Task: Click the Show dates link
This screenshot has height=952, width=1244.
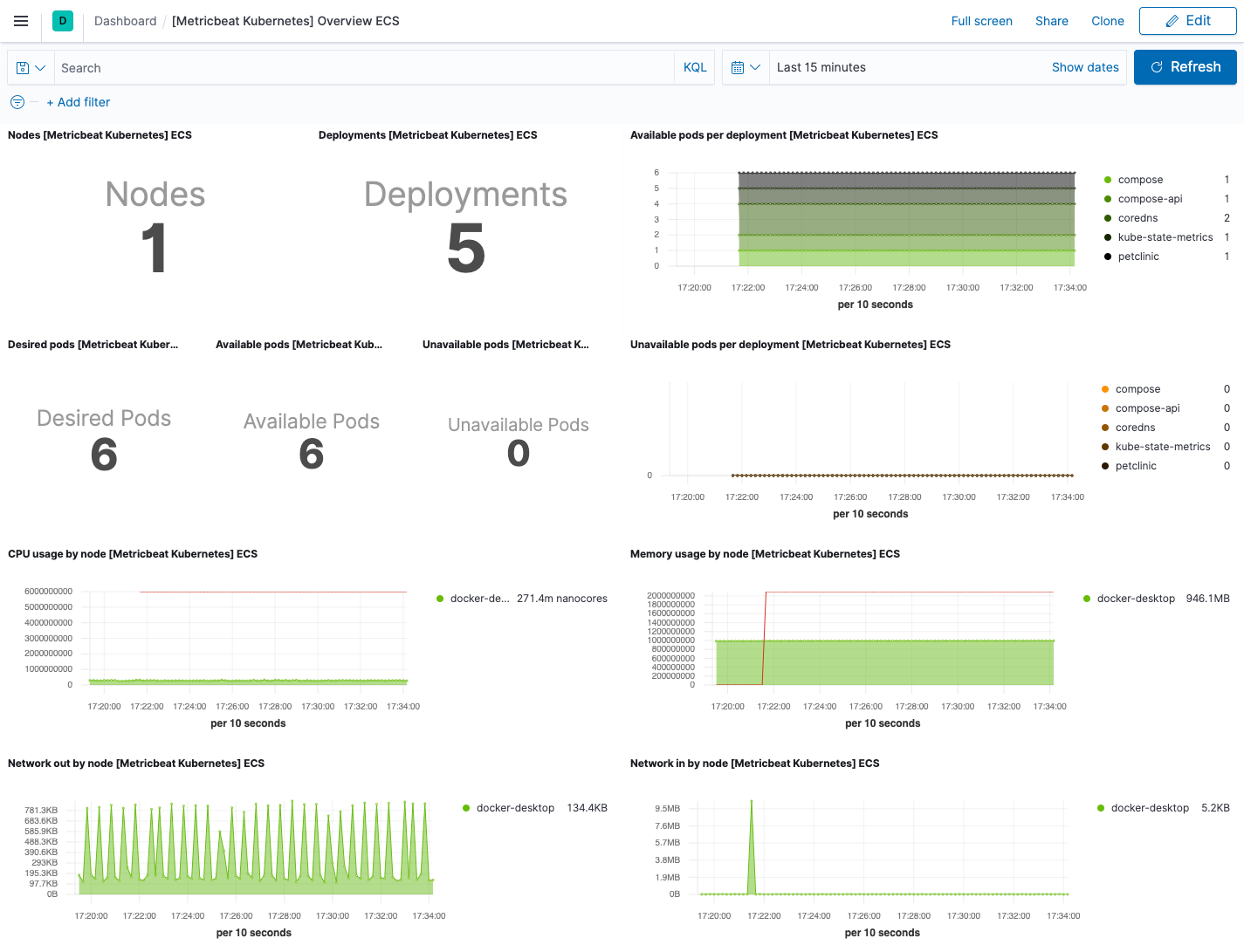Action: [1085, 66]
